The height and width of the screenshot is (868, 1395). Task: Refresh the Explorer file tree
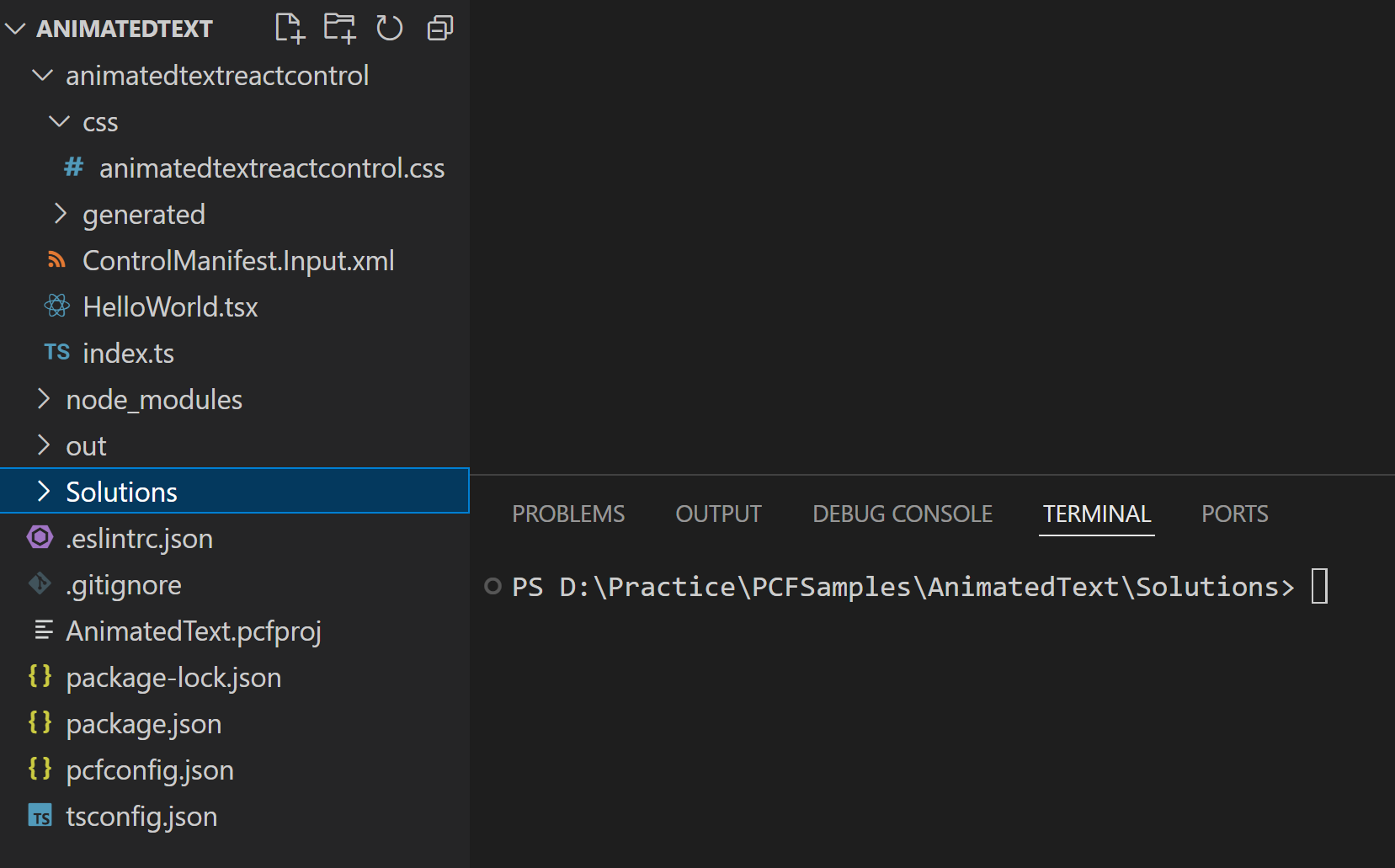point(389,28)
